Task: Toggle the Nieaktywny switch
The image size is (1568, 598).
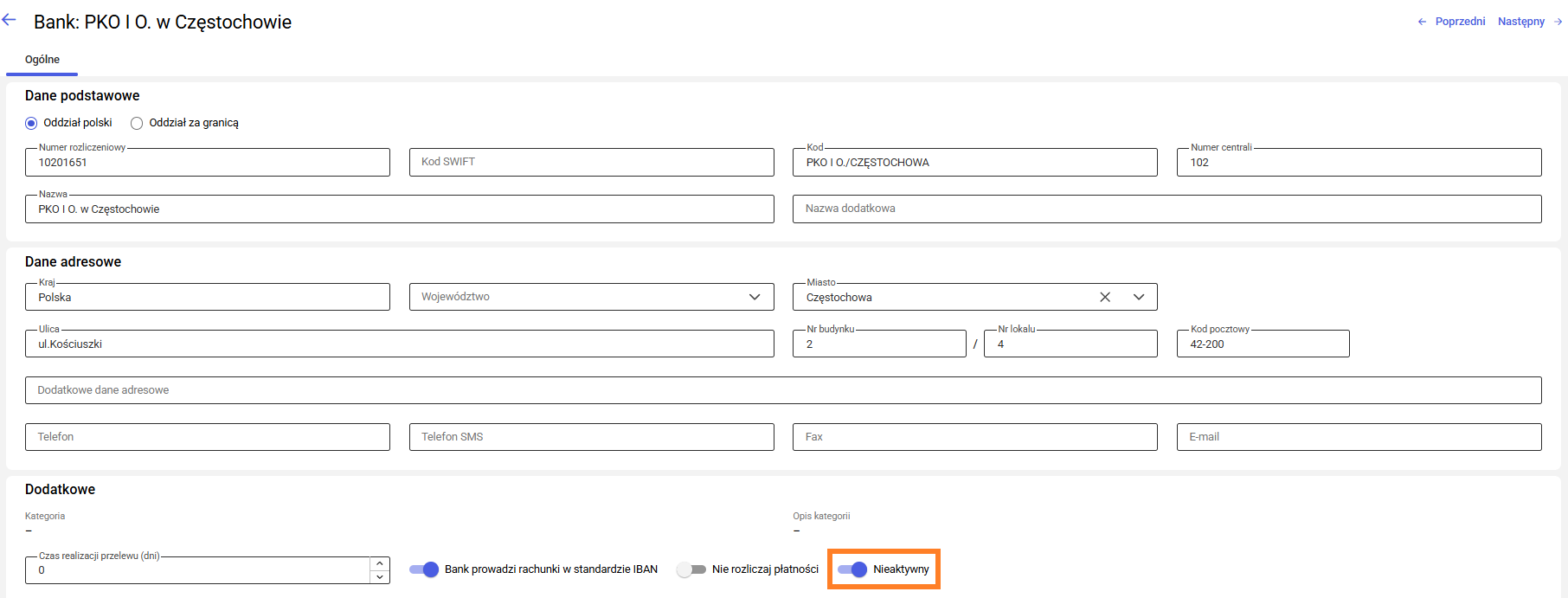Action: pyautogui.click(x=852, y=569)
